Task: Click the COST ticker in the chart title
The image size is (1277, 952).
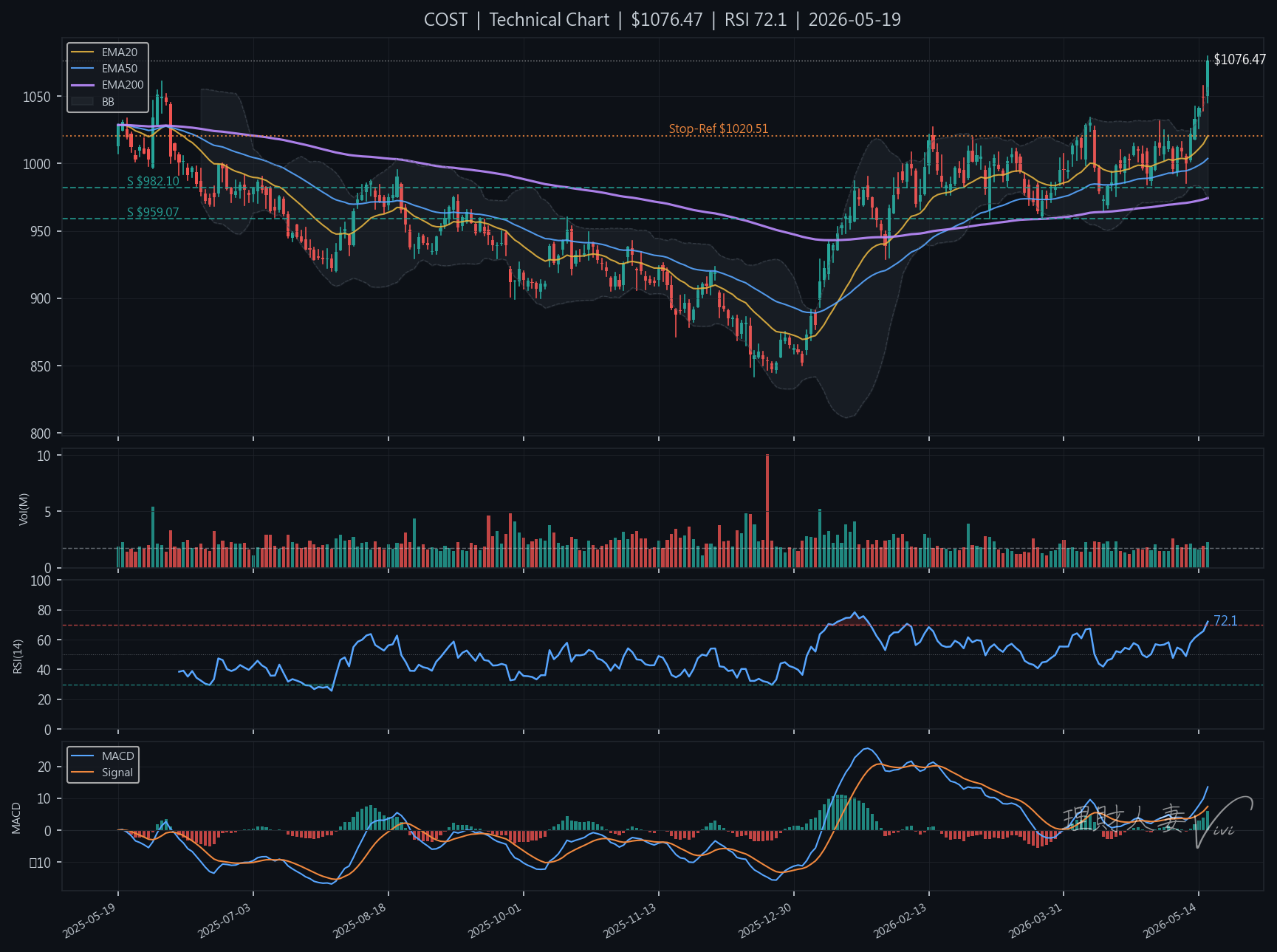Action: pyautogui.click(x=445, y=20)
